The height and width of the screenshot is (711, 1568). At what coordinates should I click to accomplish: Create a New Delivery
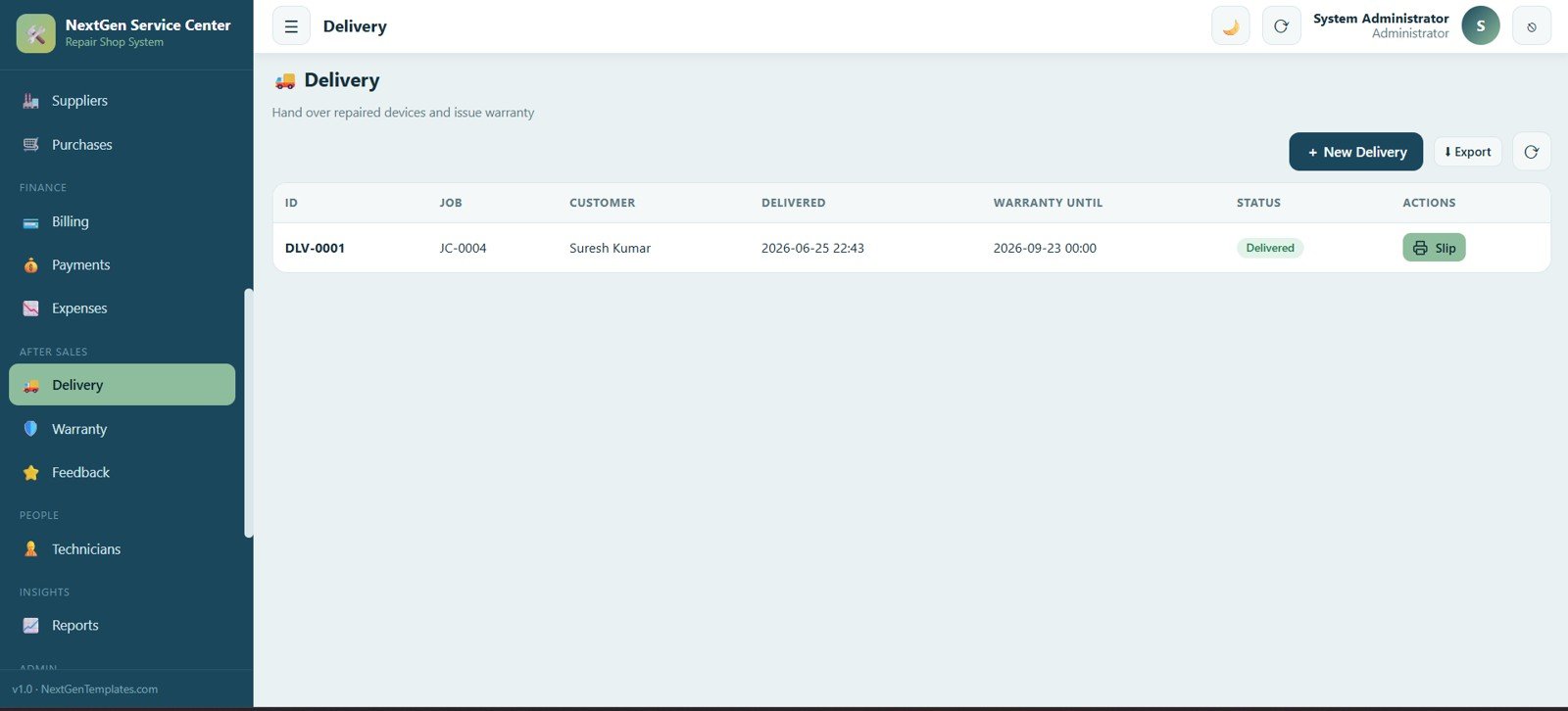click(1355, 152)
